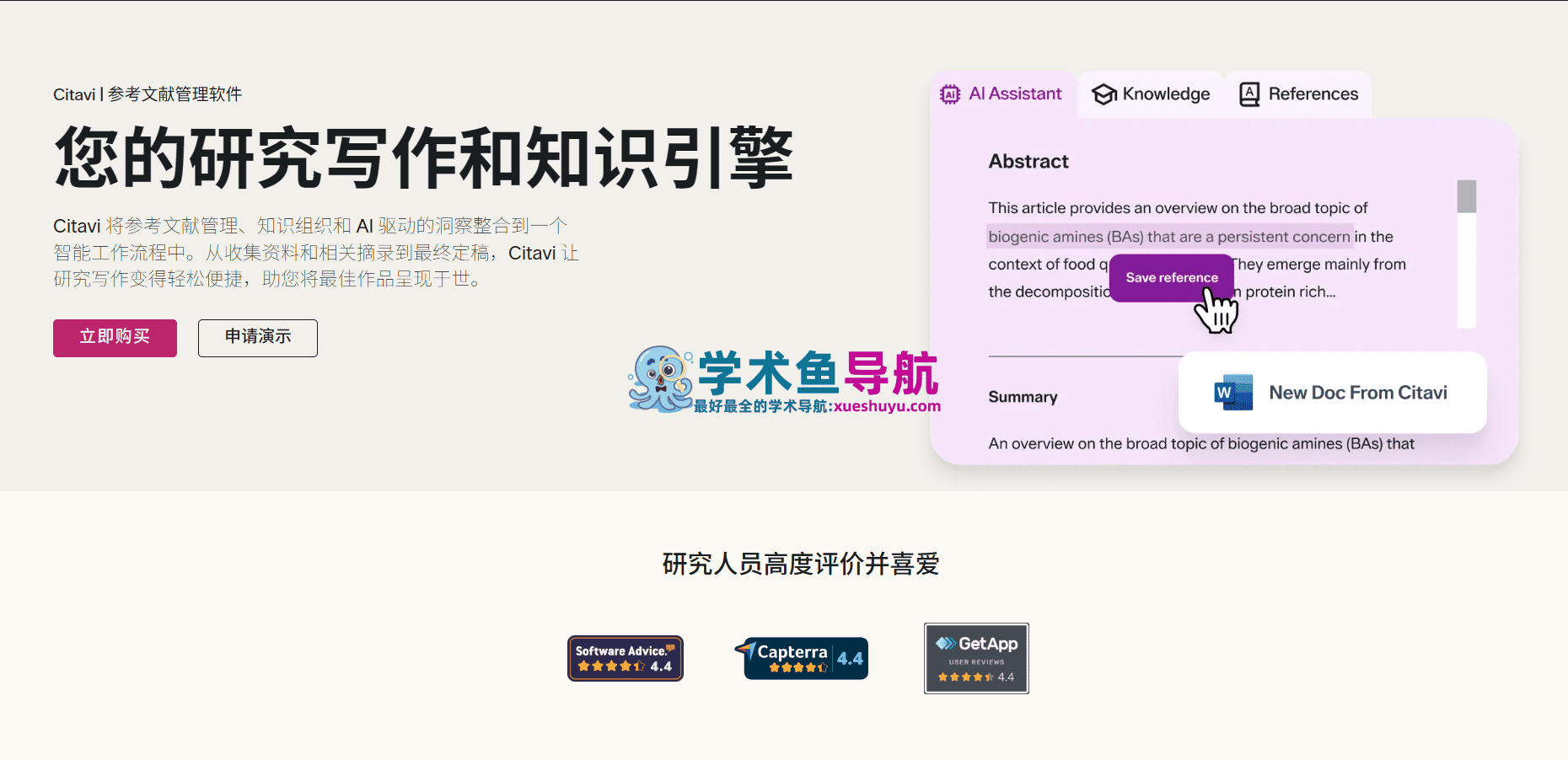Switch to the Knowledge tab

coord(1151,94)
